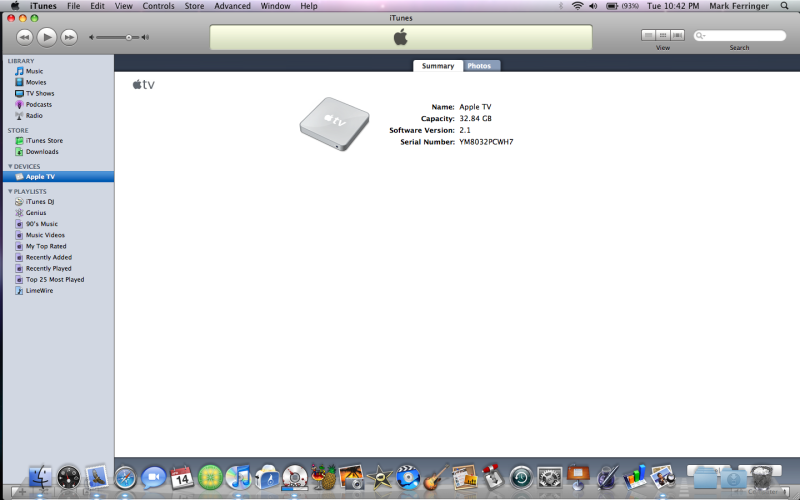The image size is (800, 500).
Task: Open iCal from the dock
Action: point(182,478)
